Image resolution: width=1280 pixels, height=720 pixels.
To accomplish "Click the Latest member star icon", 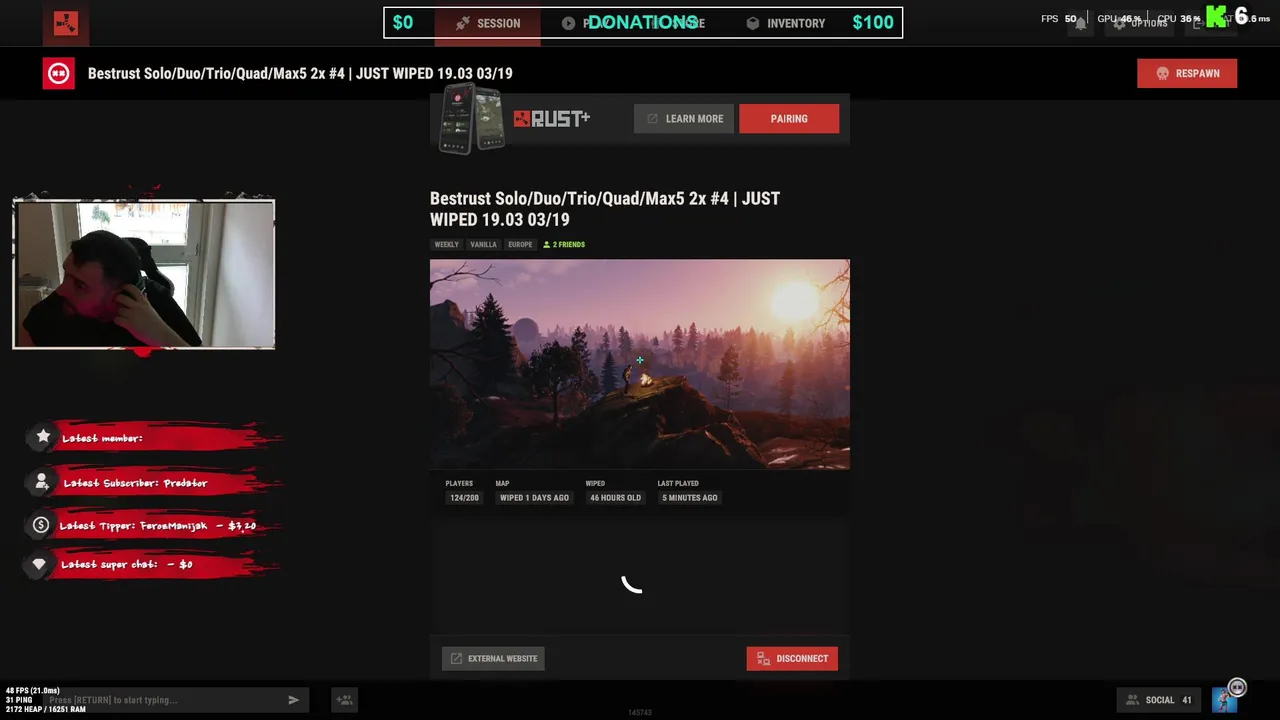I will pyautogui.click(x=43, y=436).
